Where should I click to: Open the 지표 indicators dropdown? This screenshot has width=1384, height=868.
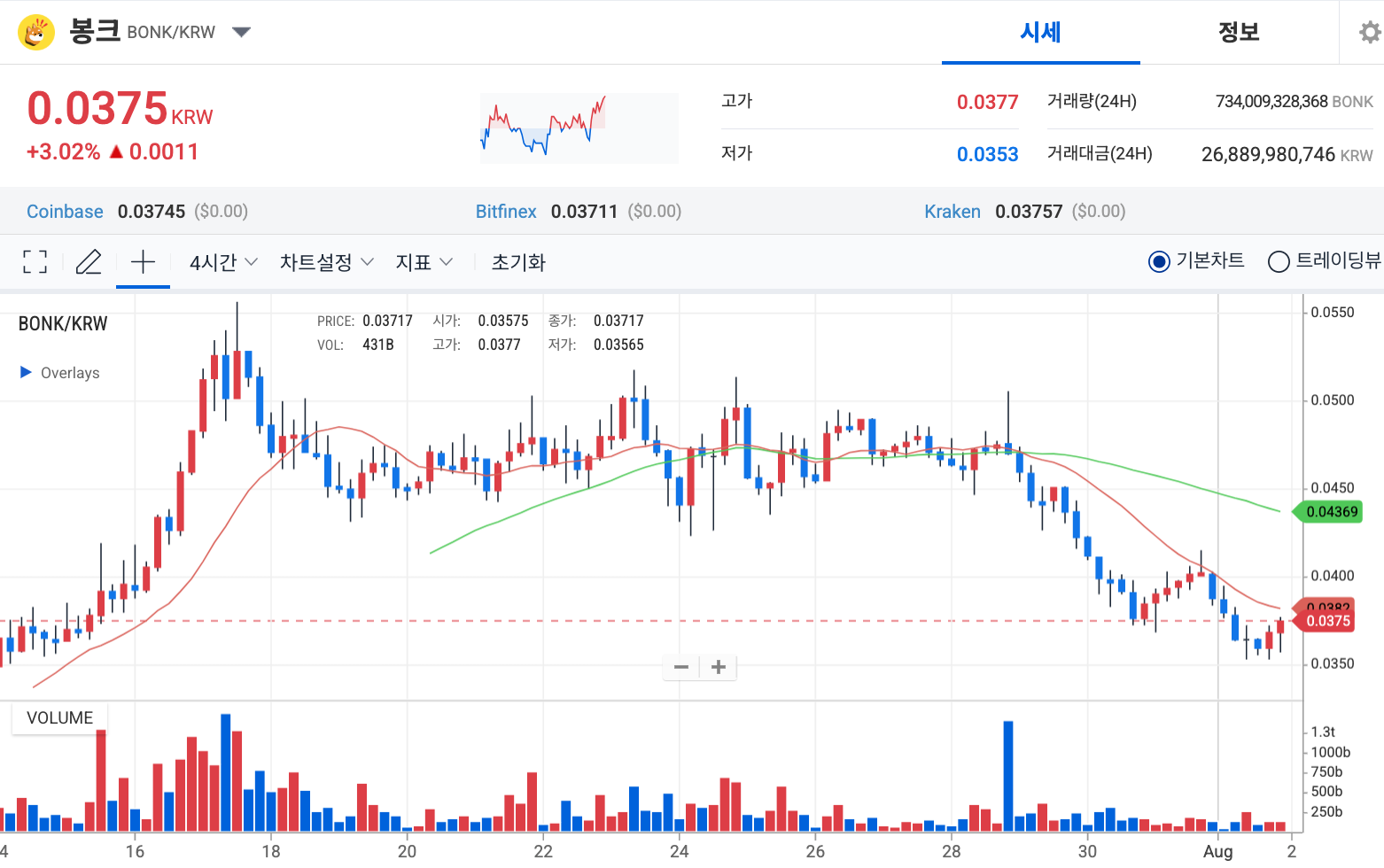pyautogui.click(x=424, y=262)
